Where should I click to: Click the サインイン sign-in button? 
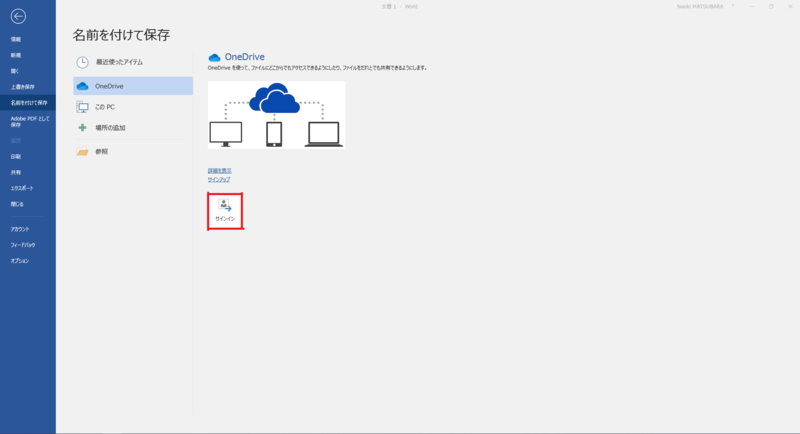pos(225,211)
